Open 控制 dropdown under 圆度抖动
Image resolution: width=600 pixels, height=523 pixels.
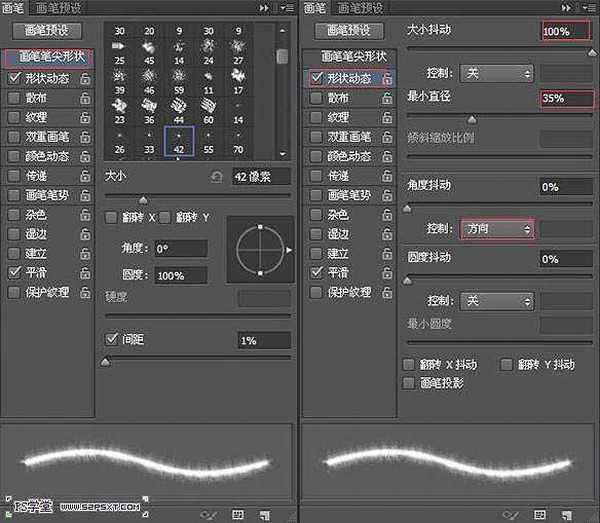pos(497,301)
